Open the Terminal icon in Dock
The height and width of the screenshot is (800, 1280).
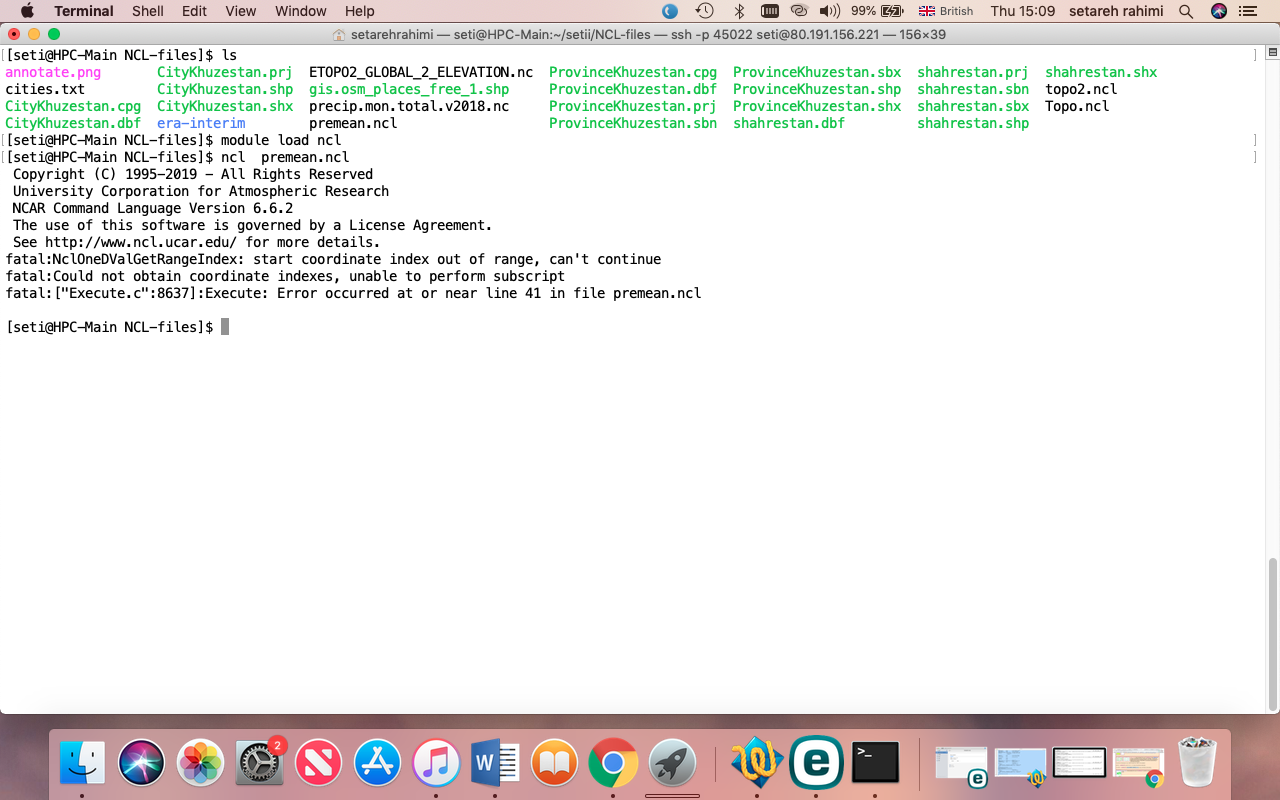[x=875, y=764]
